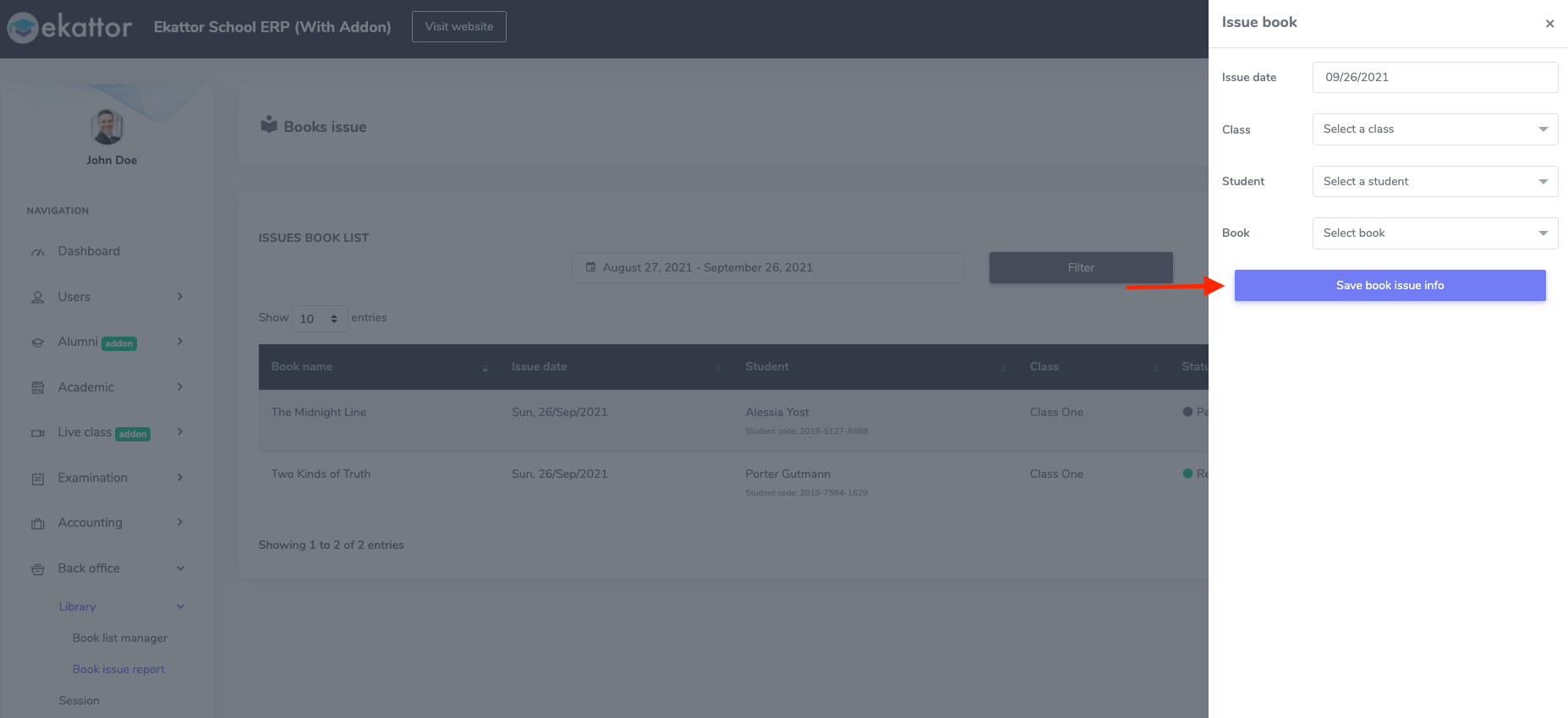Collapse the Library submenu
Image resolution: width=1568 pixels, height=718 pixels.
point(180,606)
